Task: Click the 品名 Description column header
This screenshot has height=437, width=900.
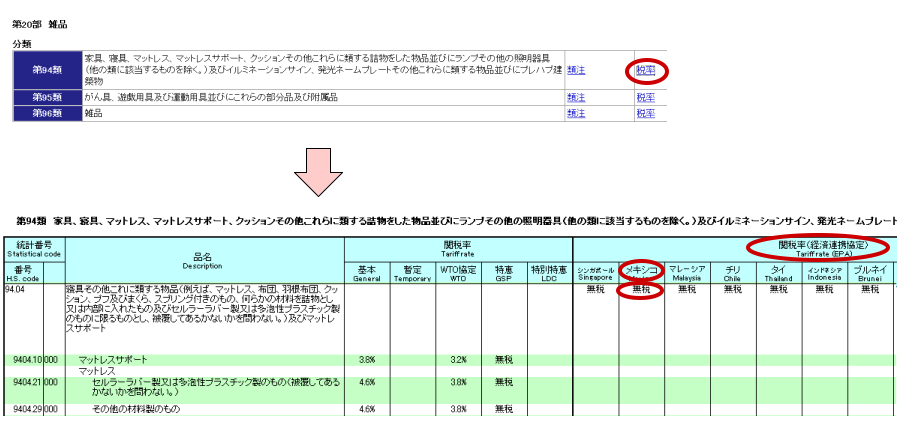Action: coord(203,260)
